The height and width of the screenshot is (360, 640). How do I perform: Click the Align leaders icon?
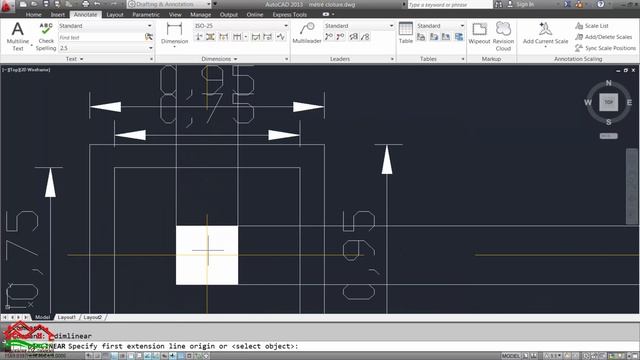tap(353, 37)
